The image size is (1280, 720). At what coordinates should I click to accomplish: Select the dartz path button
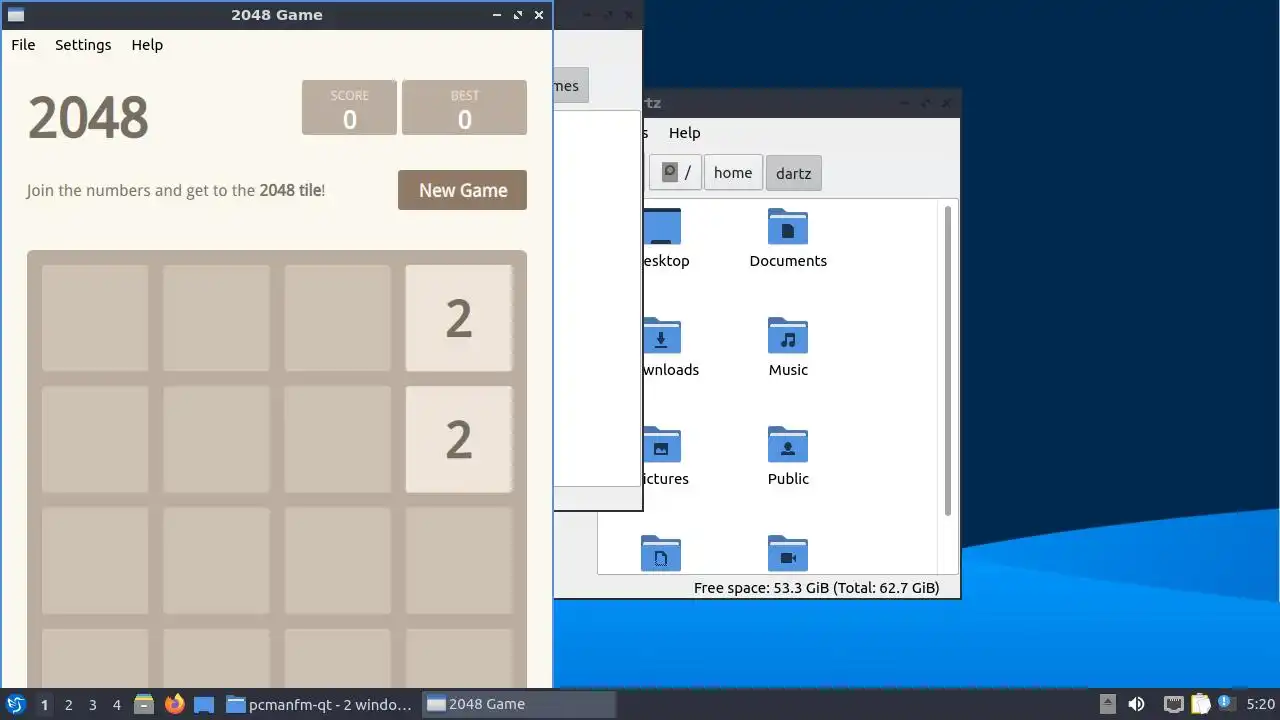[x=794, y=173]
